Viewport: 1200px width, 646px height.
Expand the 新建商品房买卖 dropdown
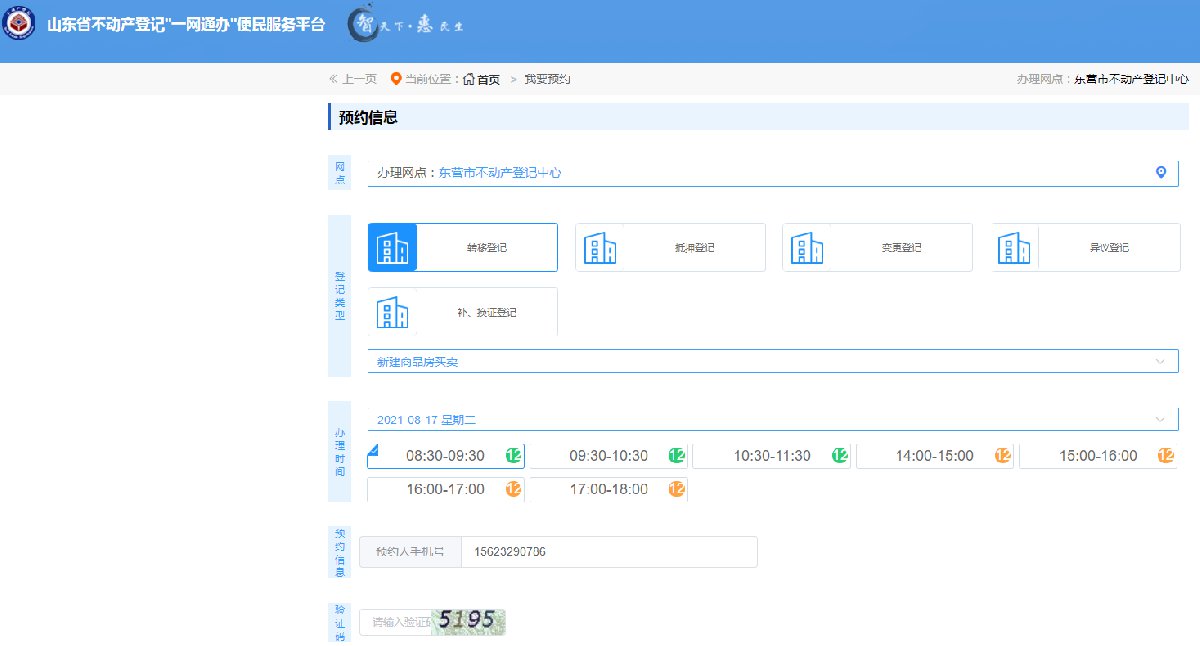[772, 361]
